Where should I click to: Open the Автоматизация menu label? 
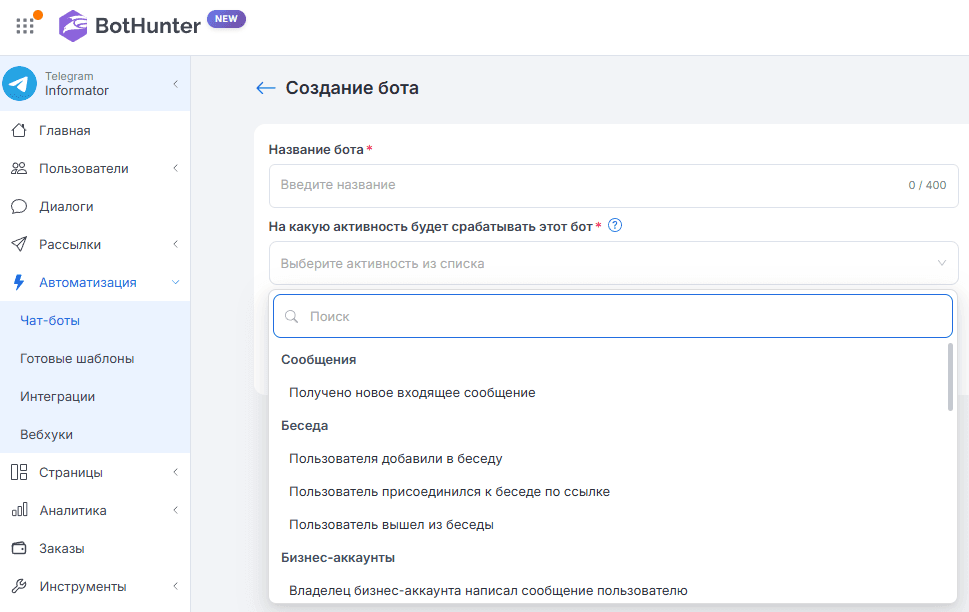88,283
